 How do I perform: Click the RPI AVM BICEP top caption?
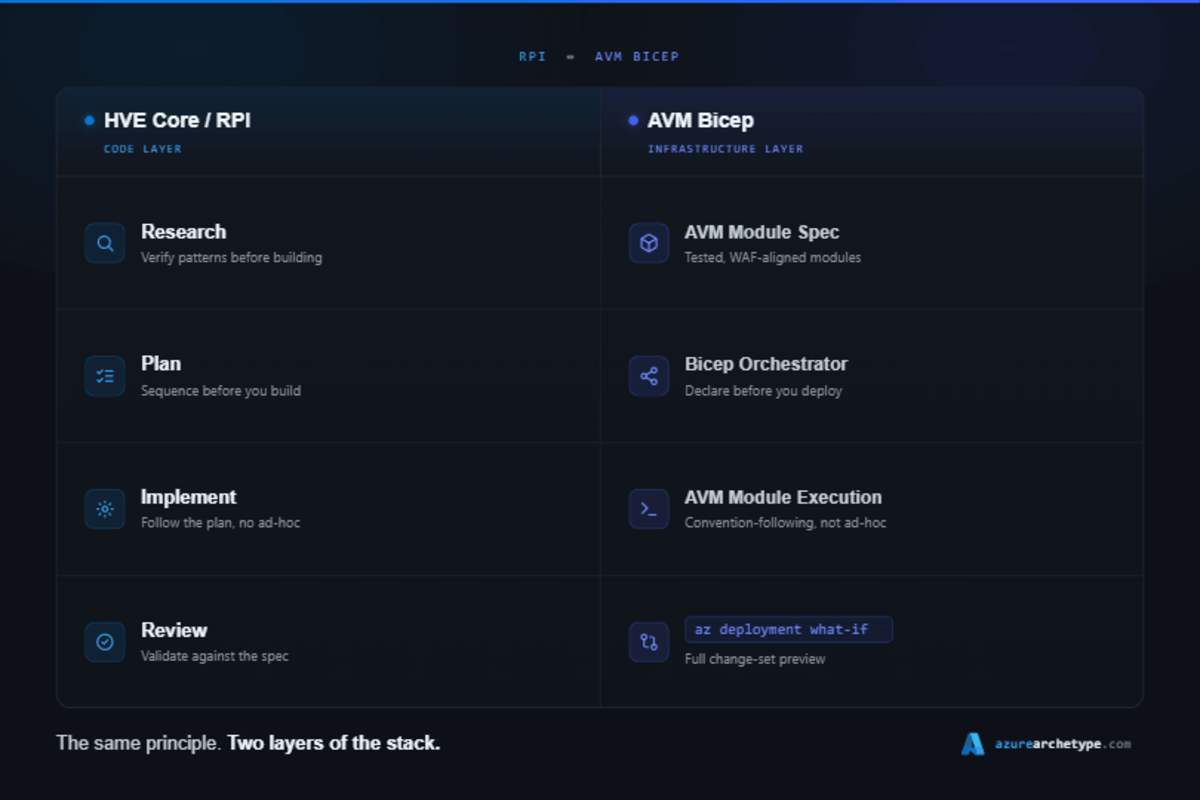point(599,57)
